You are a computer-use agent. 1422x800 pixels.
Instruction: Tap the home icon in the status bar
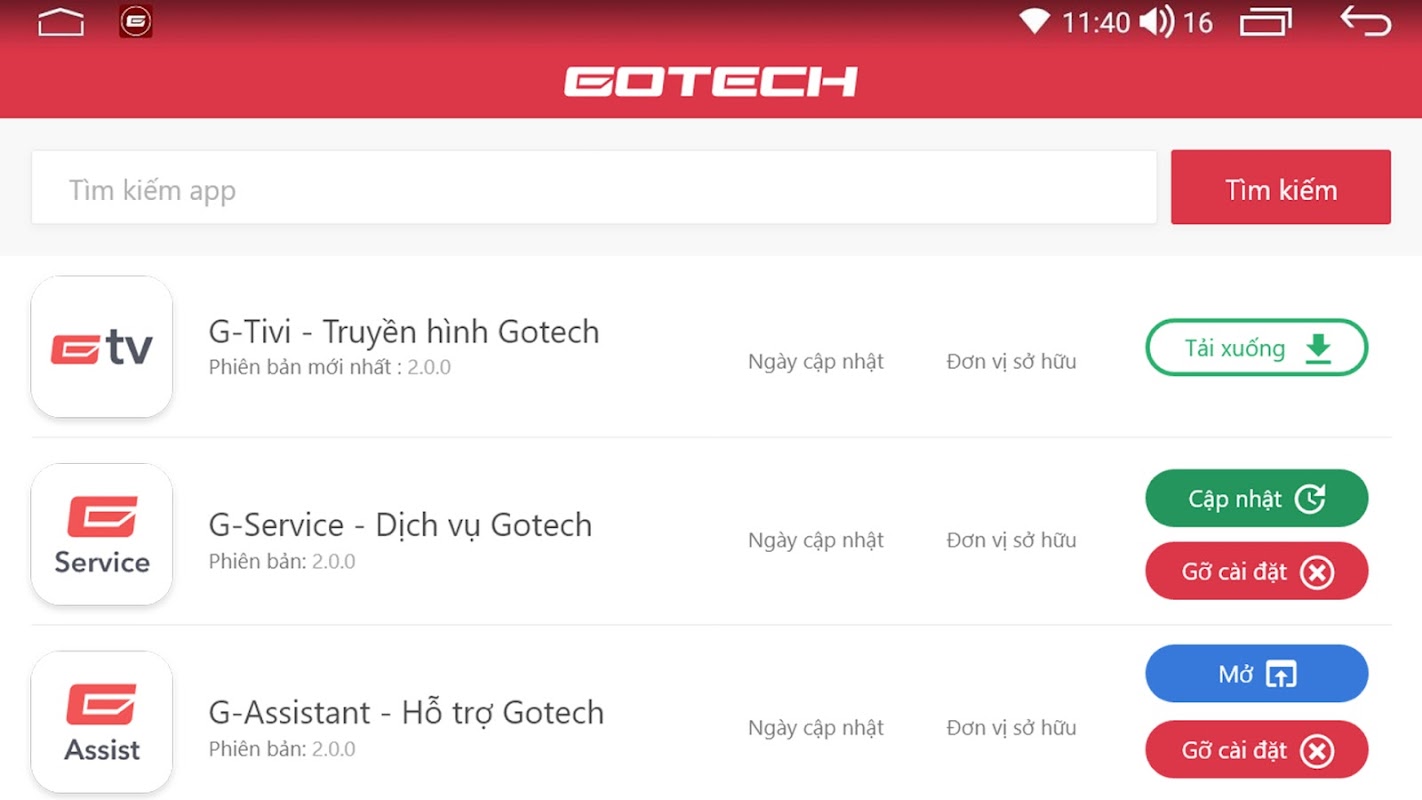pos(61,21)
